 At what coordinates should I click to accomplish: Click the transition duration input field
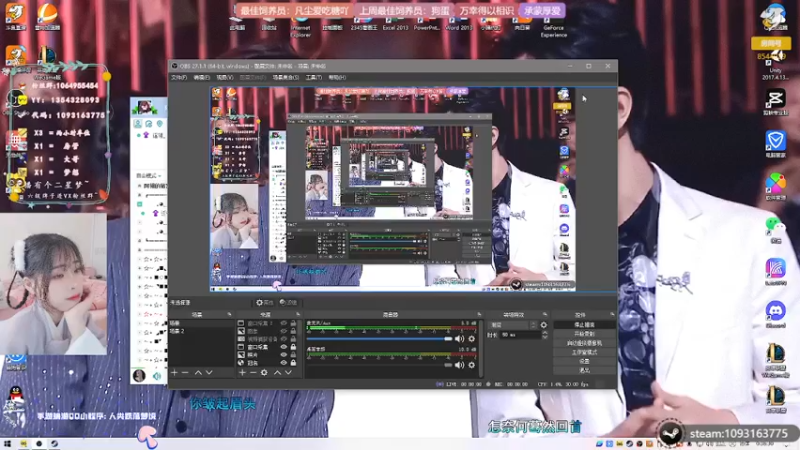pos(519,335)
